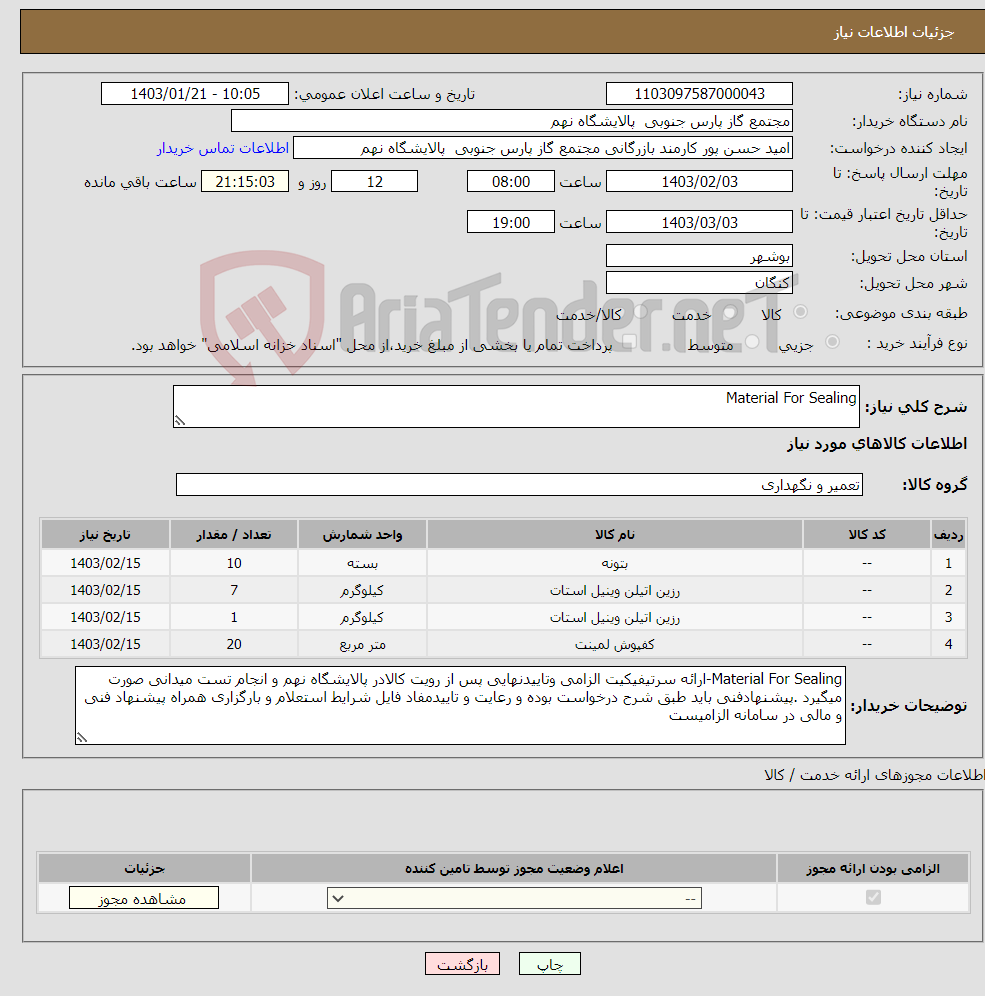Click the need number field 1103097587000043
985x996 pixels.
pyautogui.click(x=699, y=94)
